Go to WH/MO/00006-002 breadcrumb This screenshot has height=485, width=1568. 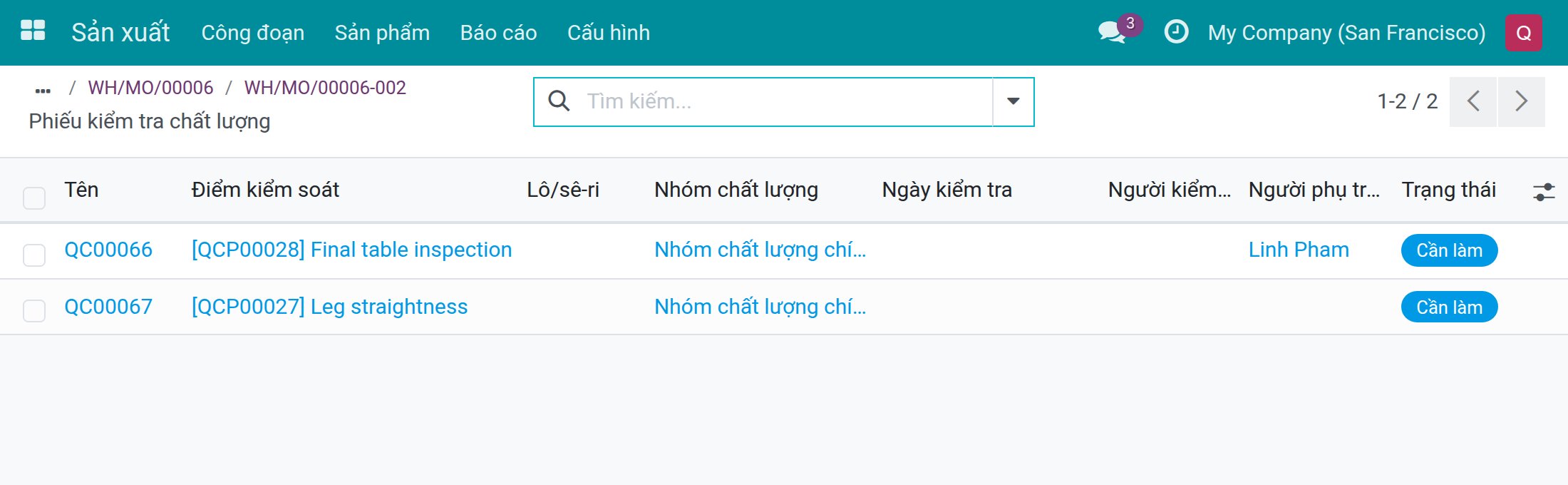click(325, 88)
